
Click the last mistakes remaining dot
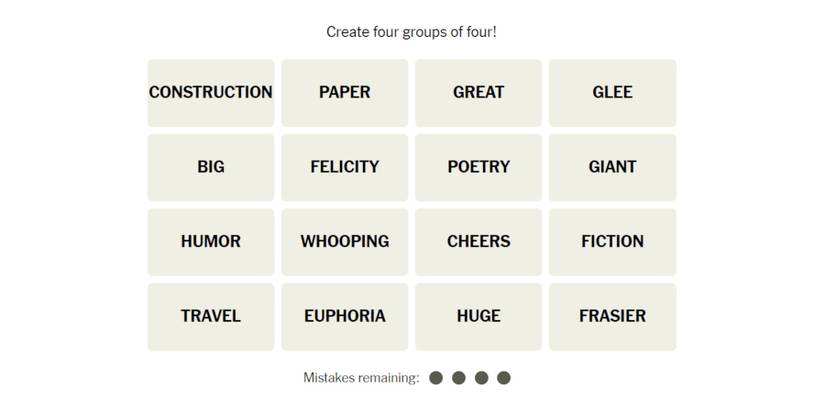[504, 378]
